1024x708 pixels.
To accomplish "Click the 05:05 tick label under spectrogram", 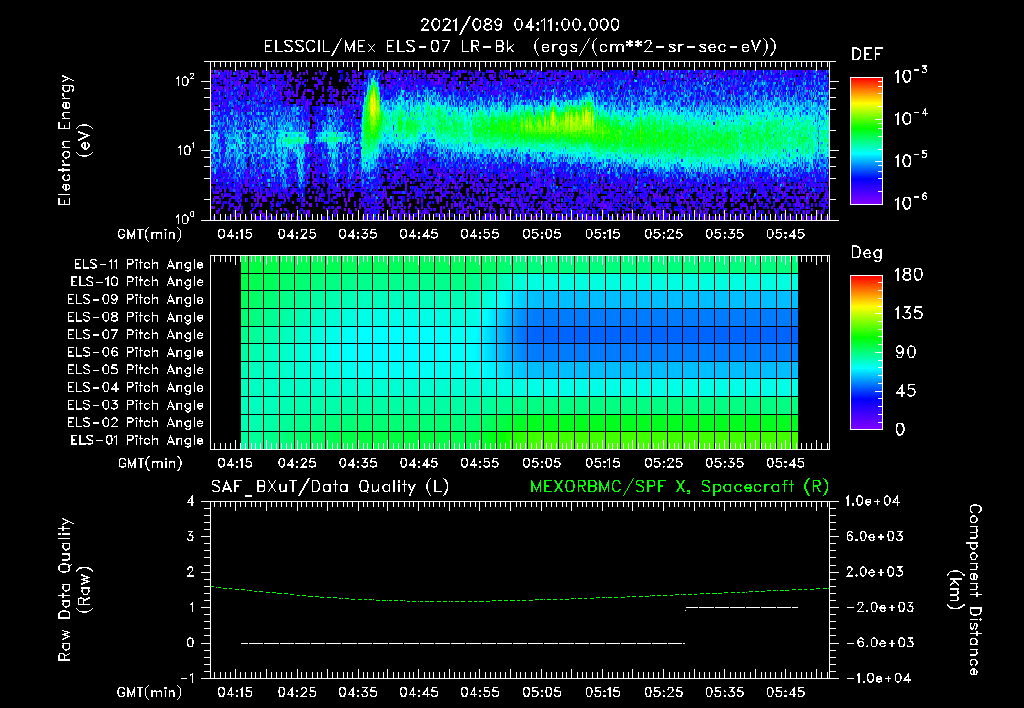I will (x=541, y=234).
